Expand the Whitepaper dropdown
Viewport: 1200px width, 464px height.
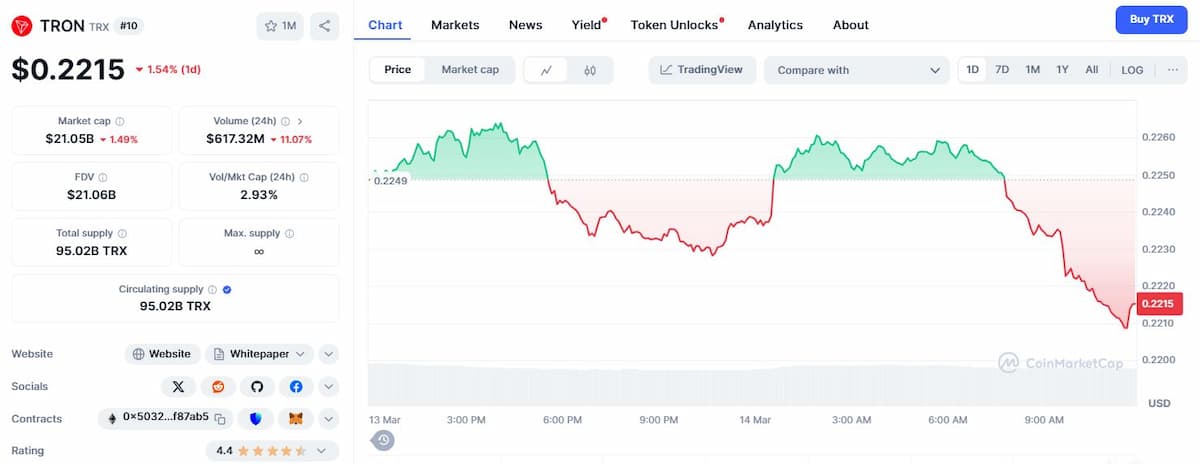(x=302, y=354)
